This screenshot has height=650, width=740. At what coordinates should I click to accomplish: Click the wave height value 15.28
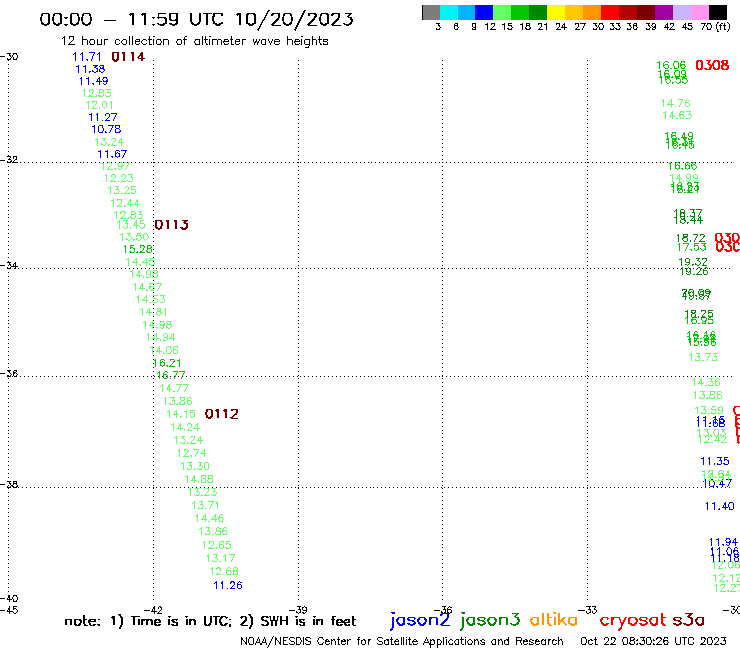click(x=138, y=249)
